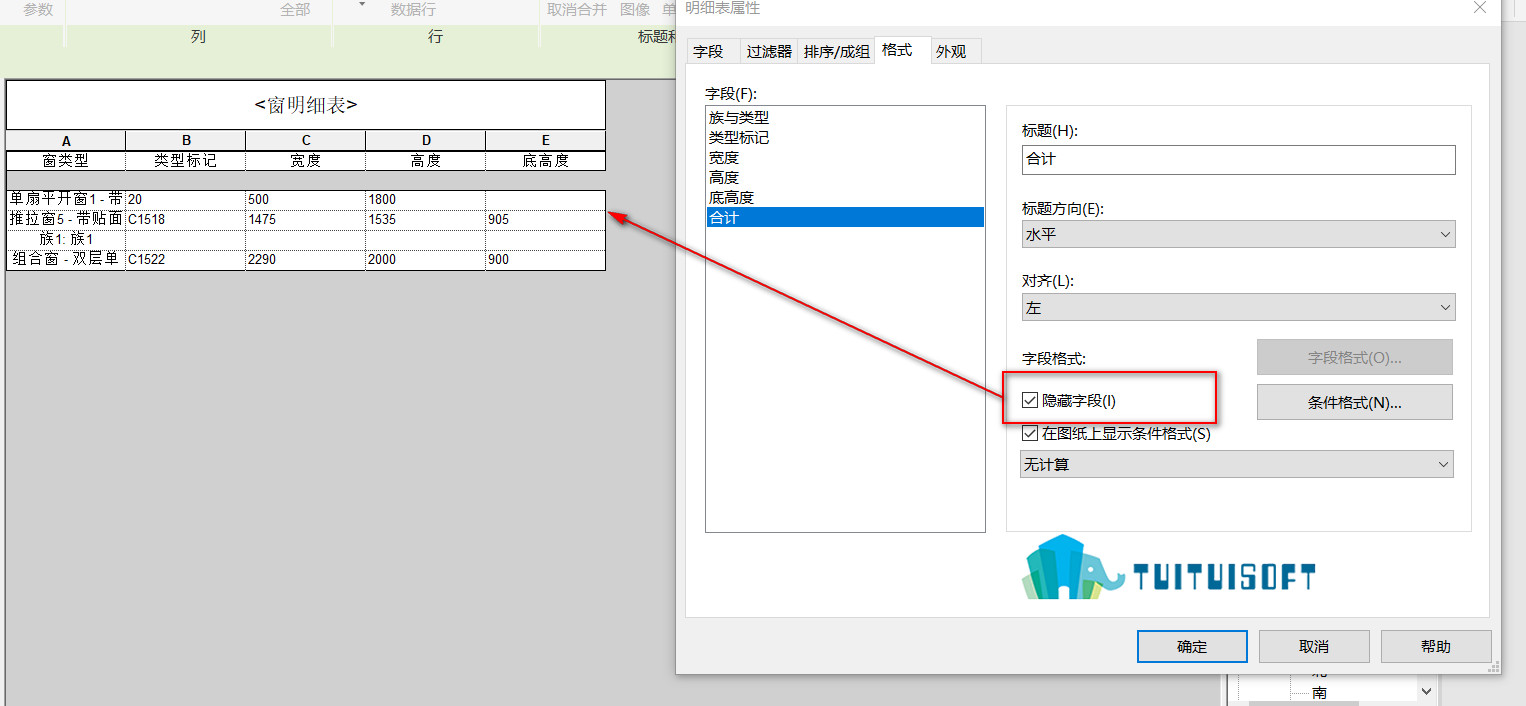The width and height of the screenshot is (1526, 706).
Task: Click 数据行 in the ribbon
Action: (x=413, y=9)
